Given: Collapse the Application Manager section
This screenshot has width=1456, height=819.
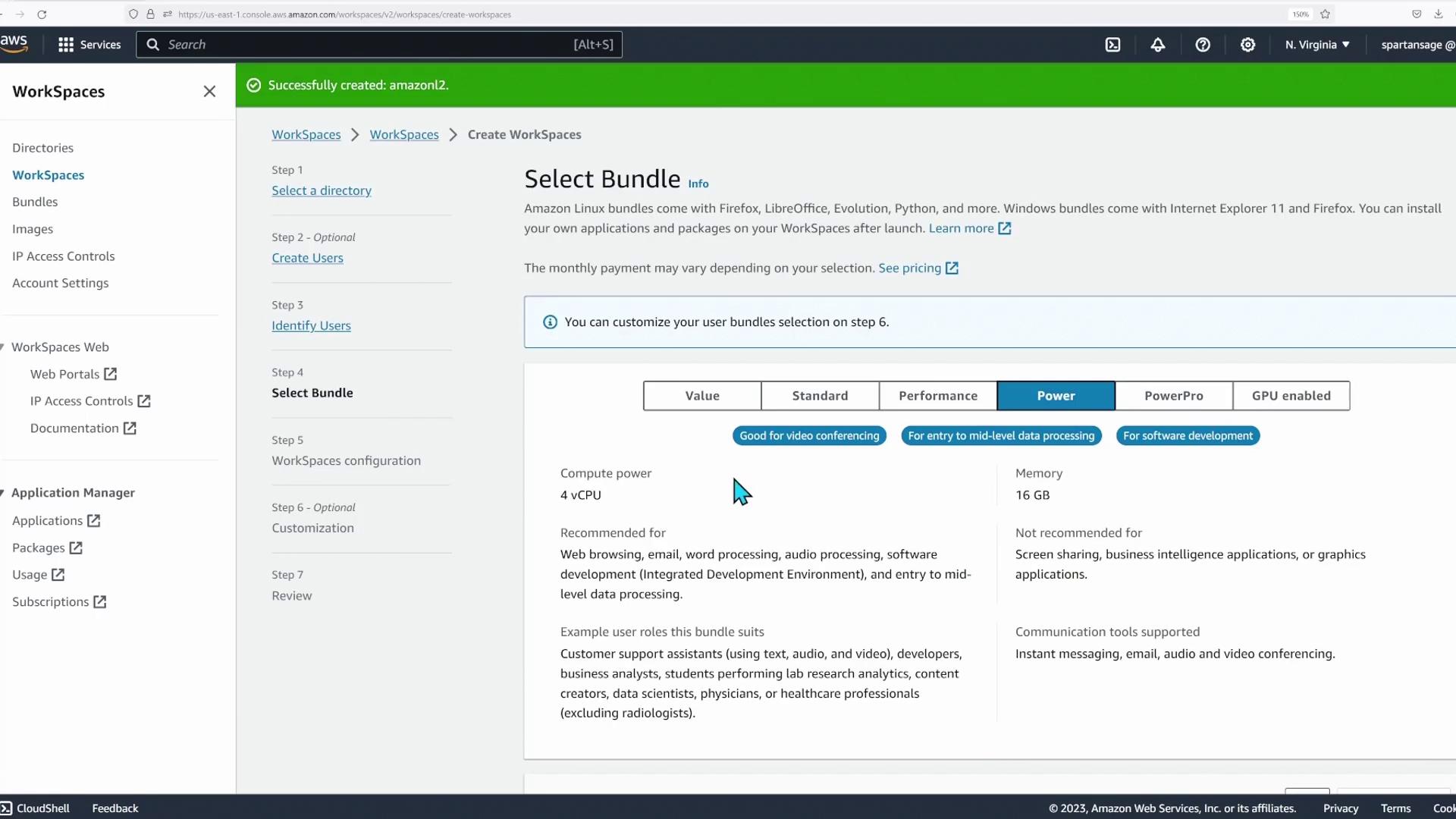Looking at the screenshot, I should [3, 493].
